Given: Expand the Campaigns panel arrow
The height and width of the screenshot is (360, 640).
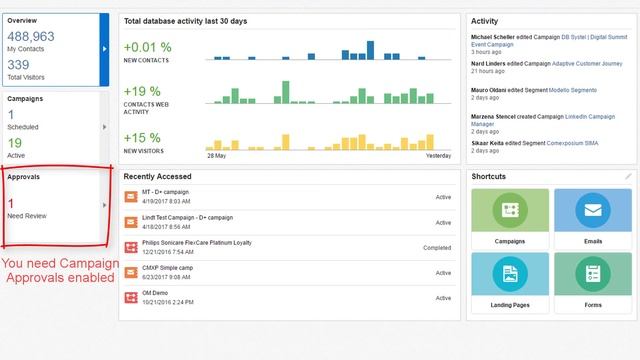Looking at the screenshot, I should [x=104, y=127].
